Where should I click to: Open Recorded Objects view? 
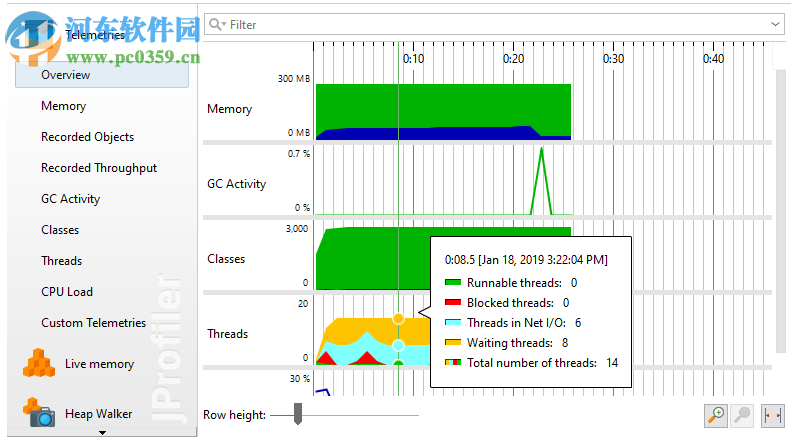[x=87, y=137]
